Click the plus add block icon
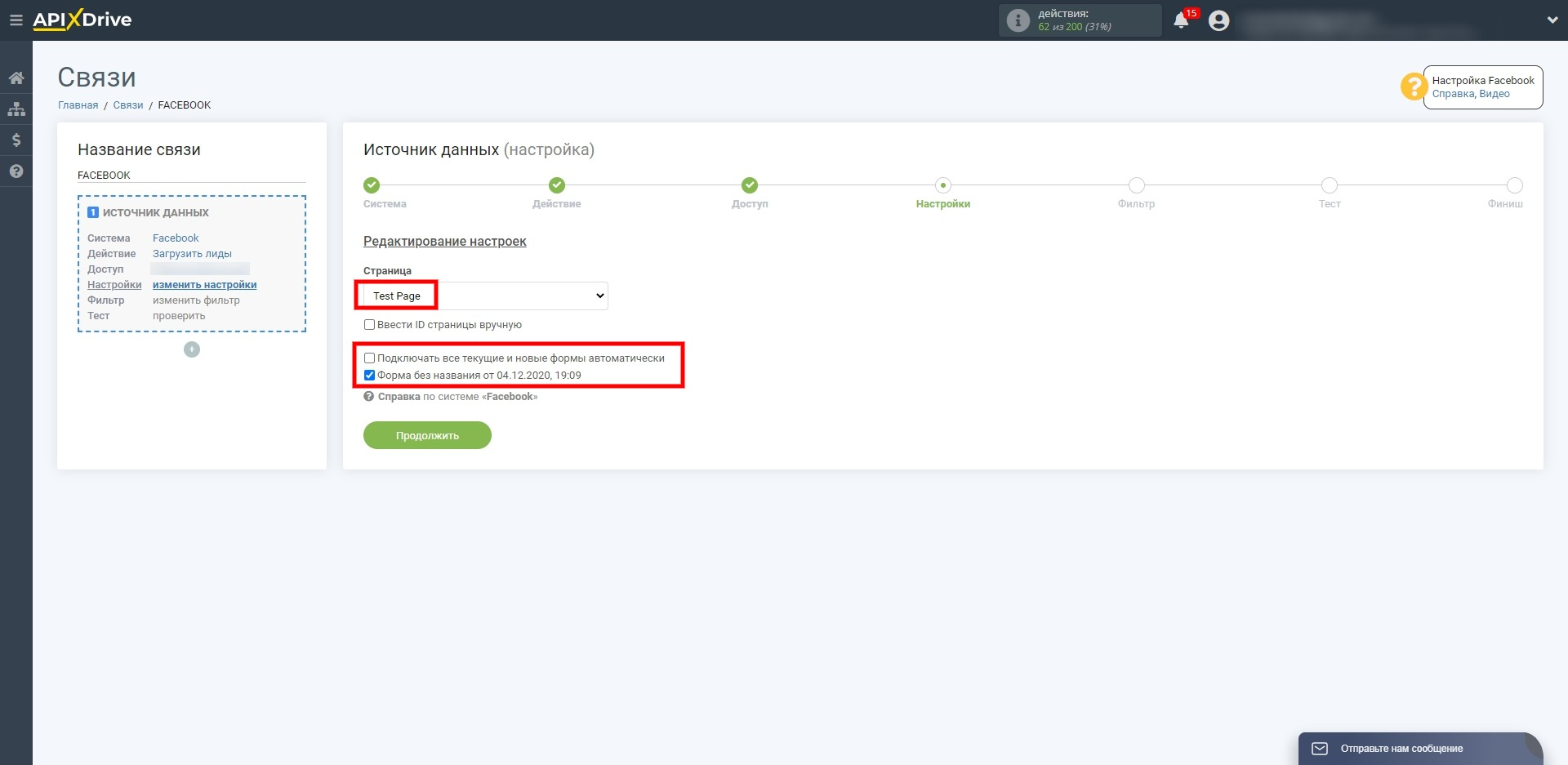The image size is (1568, 765). coord(192,349)
